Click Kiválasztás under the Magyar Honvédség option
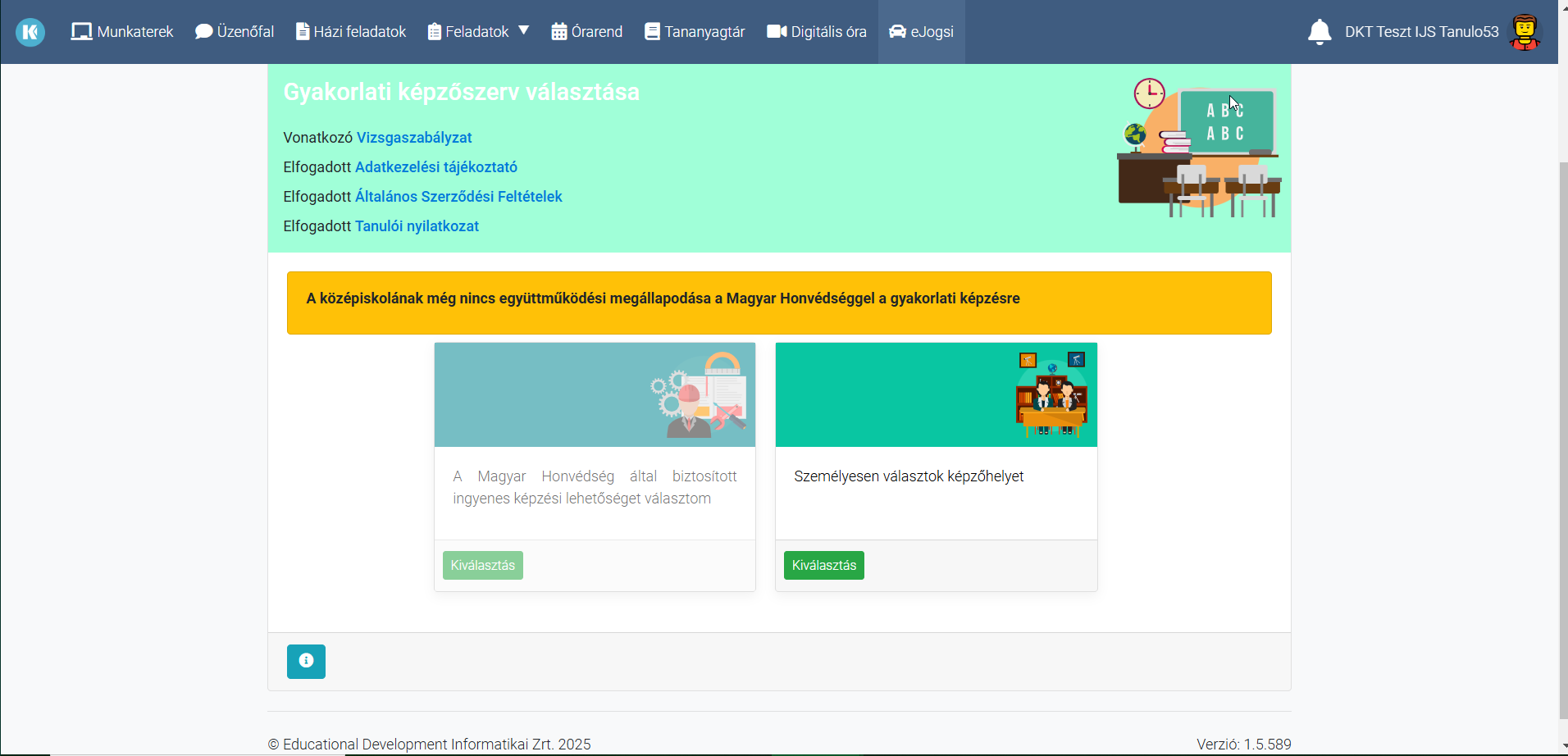This screenshot has width=1568, height=756. [x=483, y=566]
